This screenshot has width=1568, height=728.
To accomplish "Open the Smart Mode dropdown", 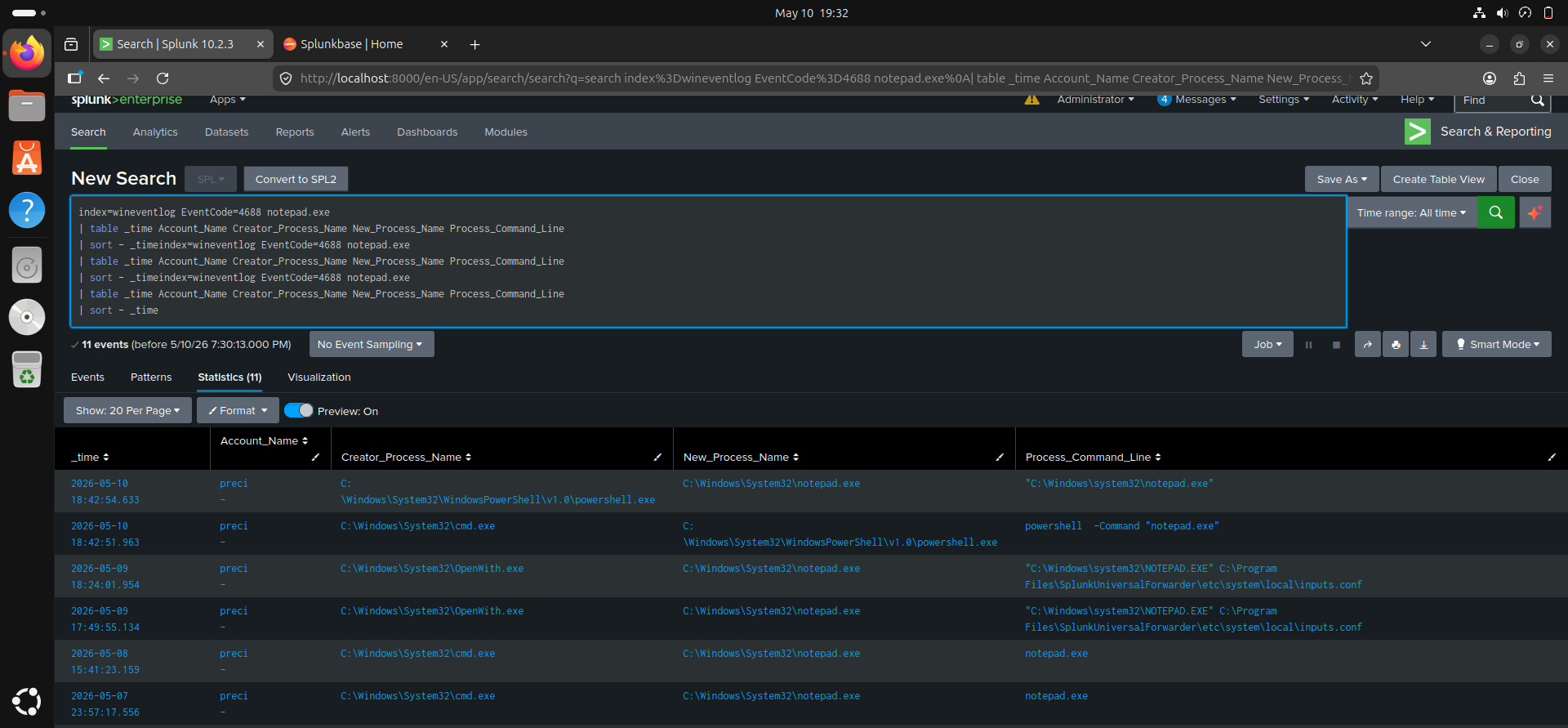I will coord(1497,345).
